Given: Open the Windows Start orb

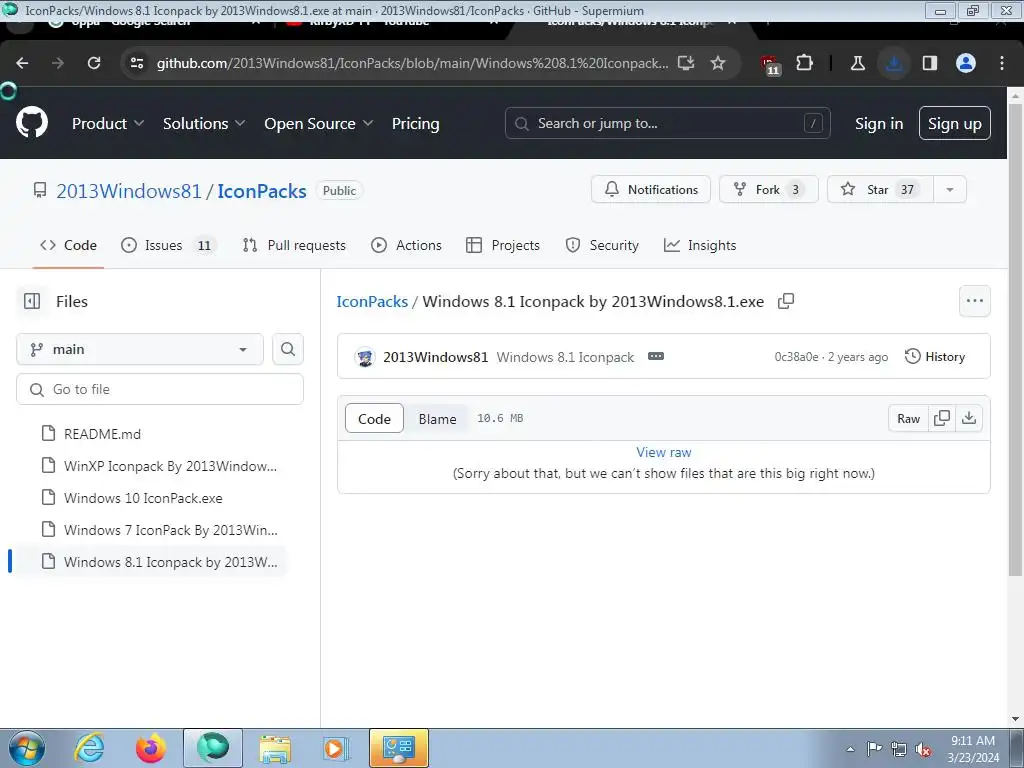Looking at the screenshot, I should pos(27,748).
